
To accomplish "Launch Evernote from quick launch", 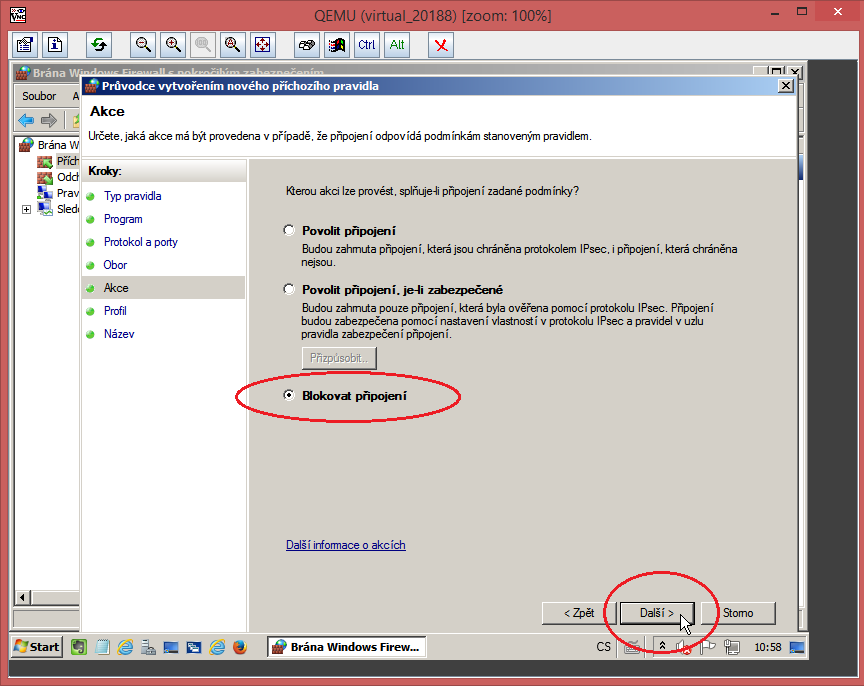I will tap(79, 646).
